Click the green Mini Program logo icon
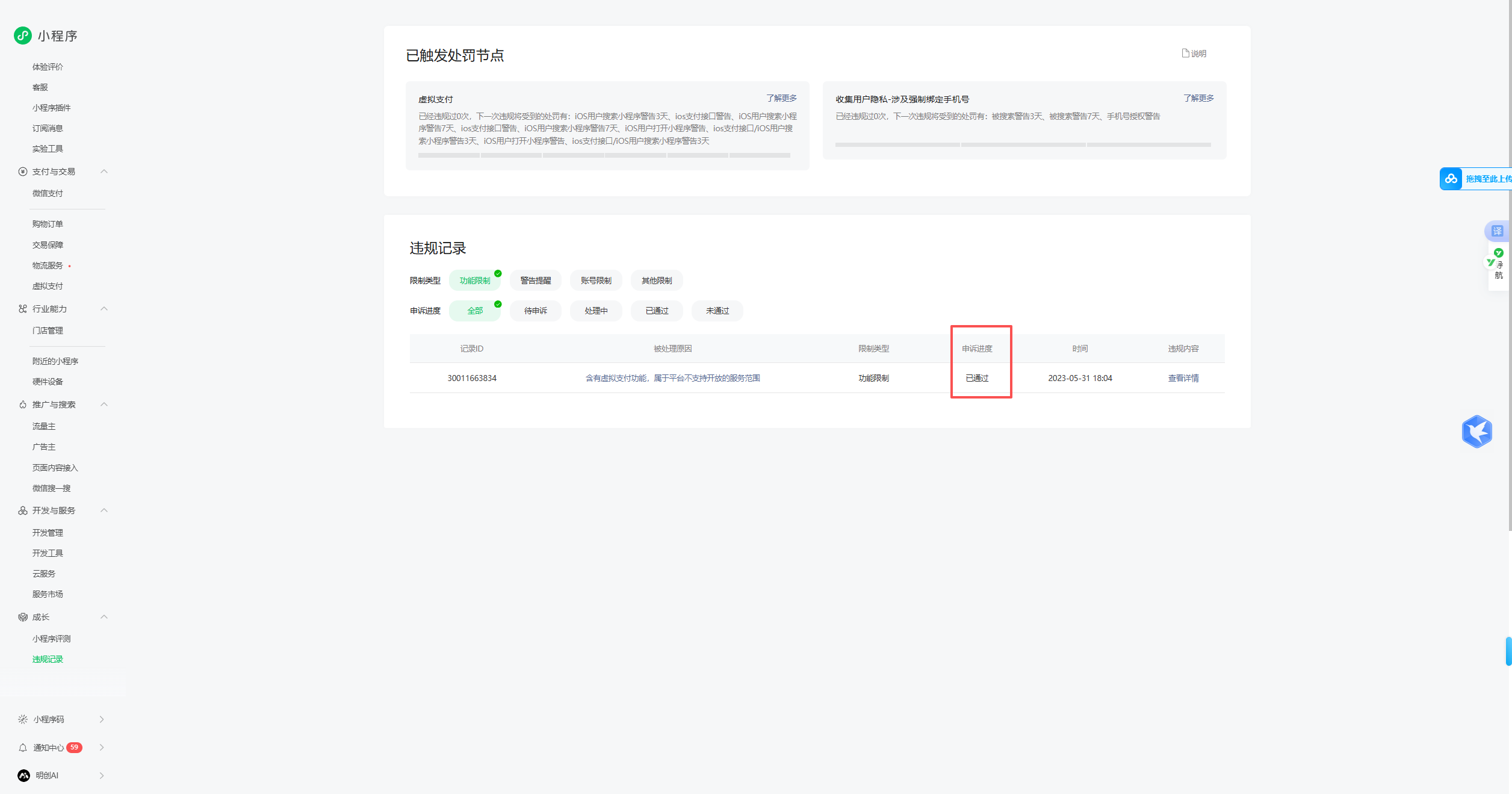 [23, 36]
